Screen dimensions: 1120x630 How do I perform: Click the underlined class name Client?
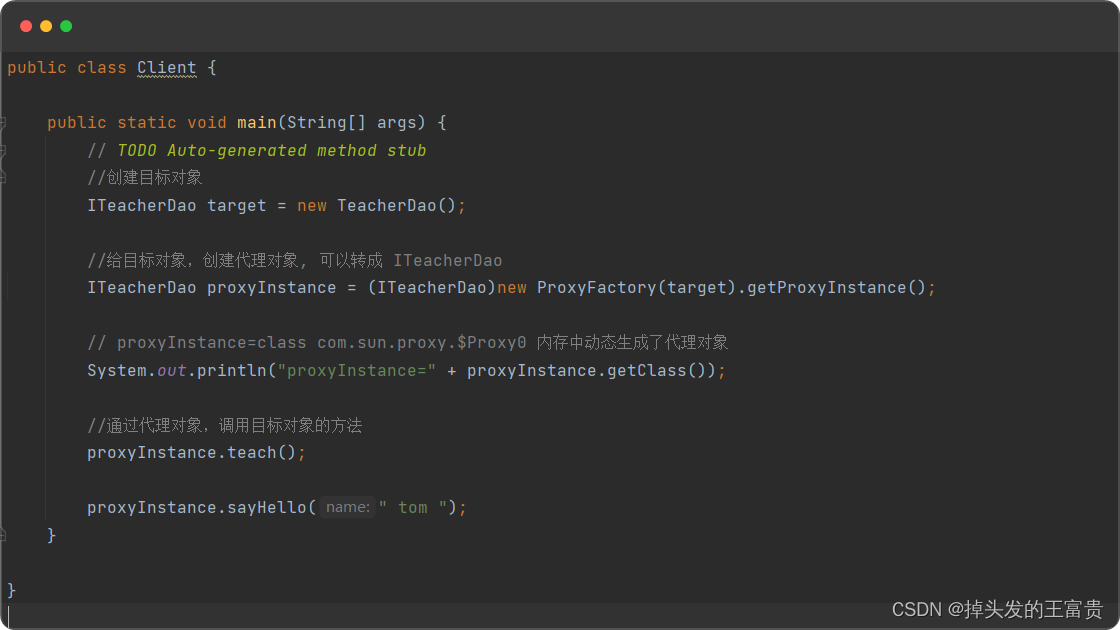pyautogui.click(x=166, y=68)
